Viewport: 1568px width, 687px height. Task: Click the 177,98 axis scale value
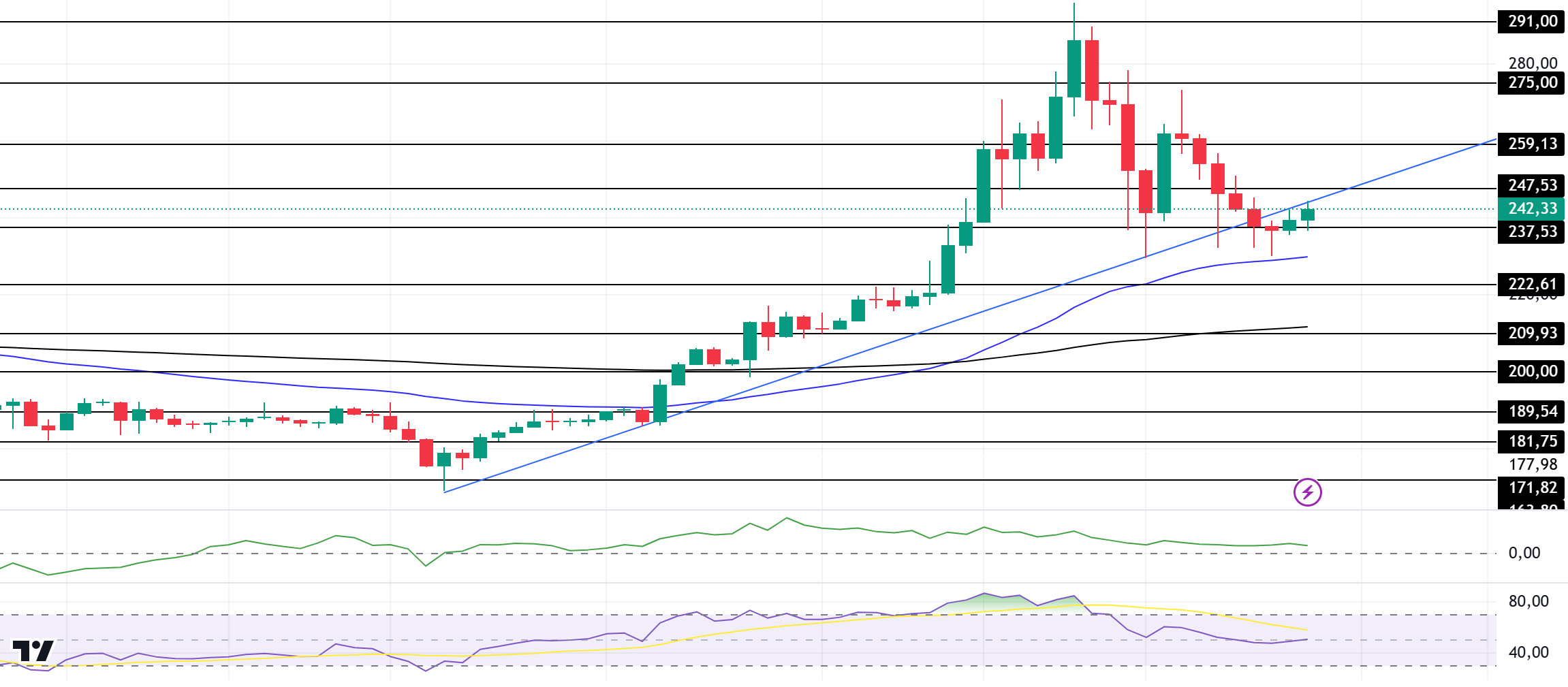pyautogui.click(x=1533, y=464)
